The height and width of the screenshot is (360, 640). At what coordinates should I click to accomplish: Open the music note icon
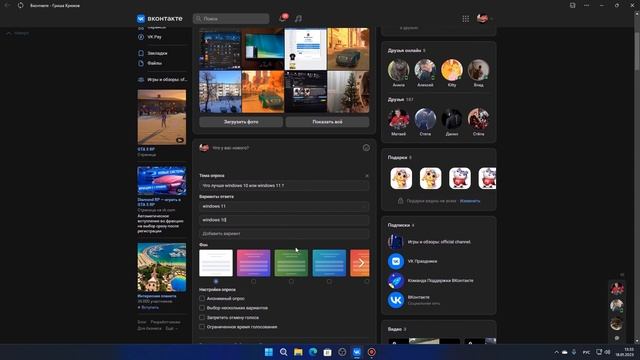298,19
